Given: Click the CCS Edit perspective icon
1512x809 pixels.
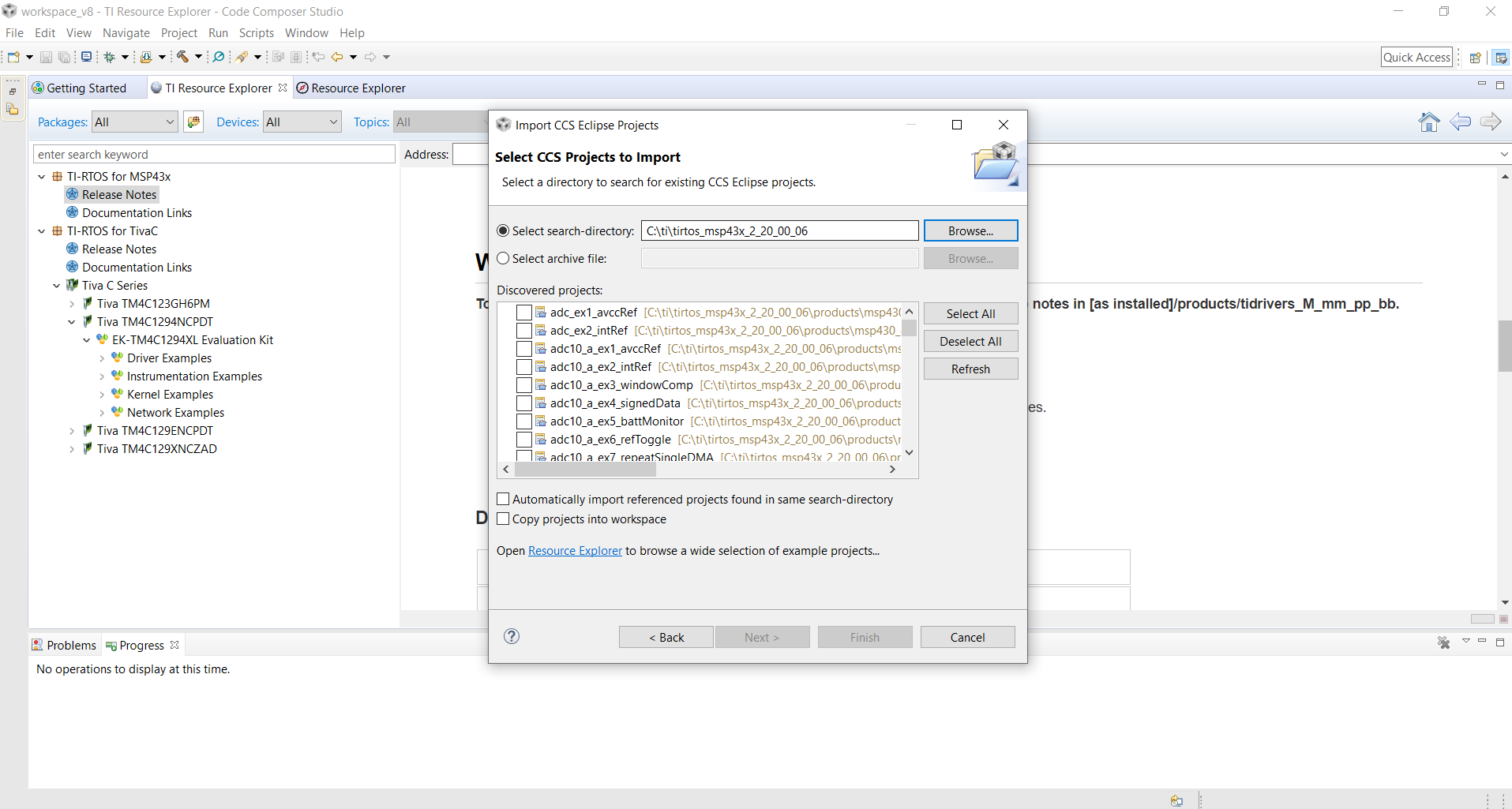Looking at the screenshot, I should pos(1501,57).
